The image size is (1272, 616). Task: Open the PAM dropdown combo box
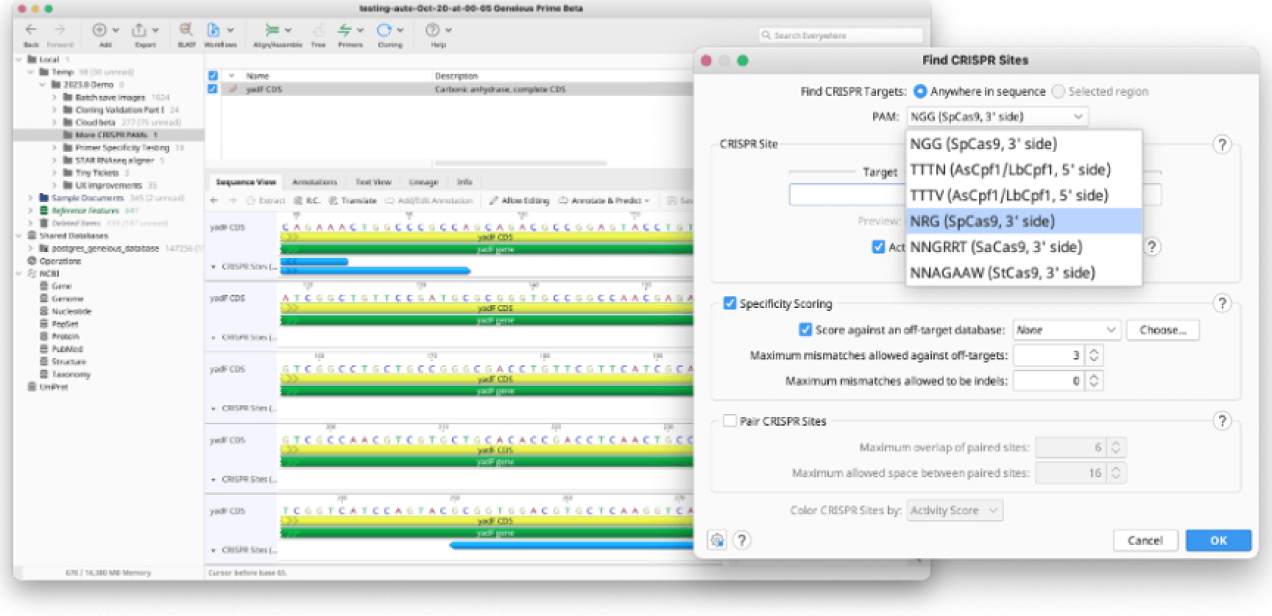(x=997, y=116)
